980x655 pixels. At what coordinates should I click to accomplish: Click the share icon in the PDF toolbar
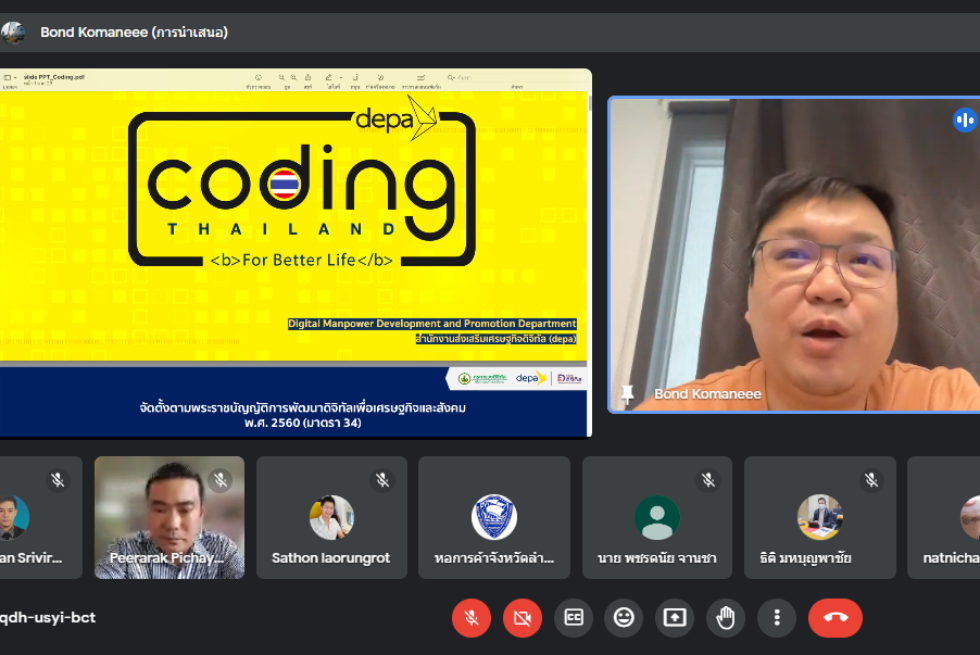coord(307,77)
